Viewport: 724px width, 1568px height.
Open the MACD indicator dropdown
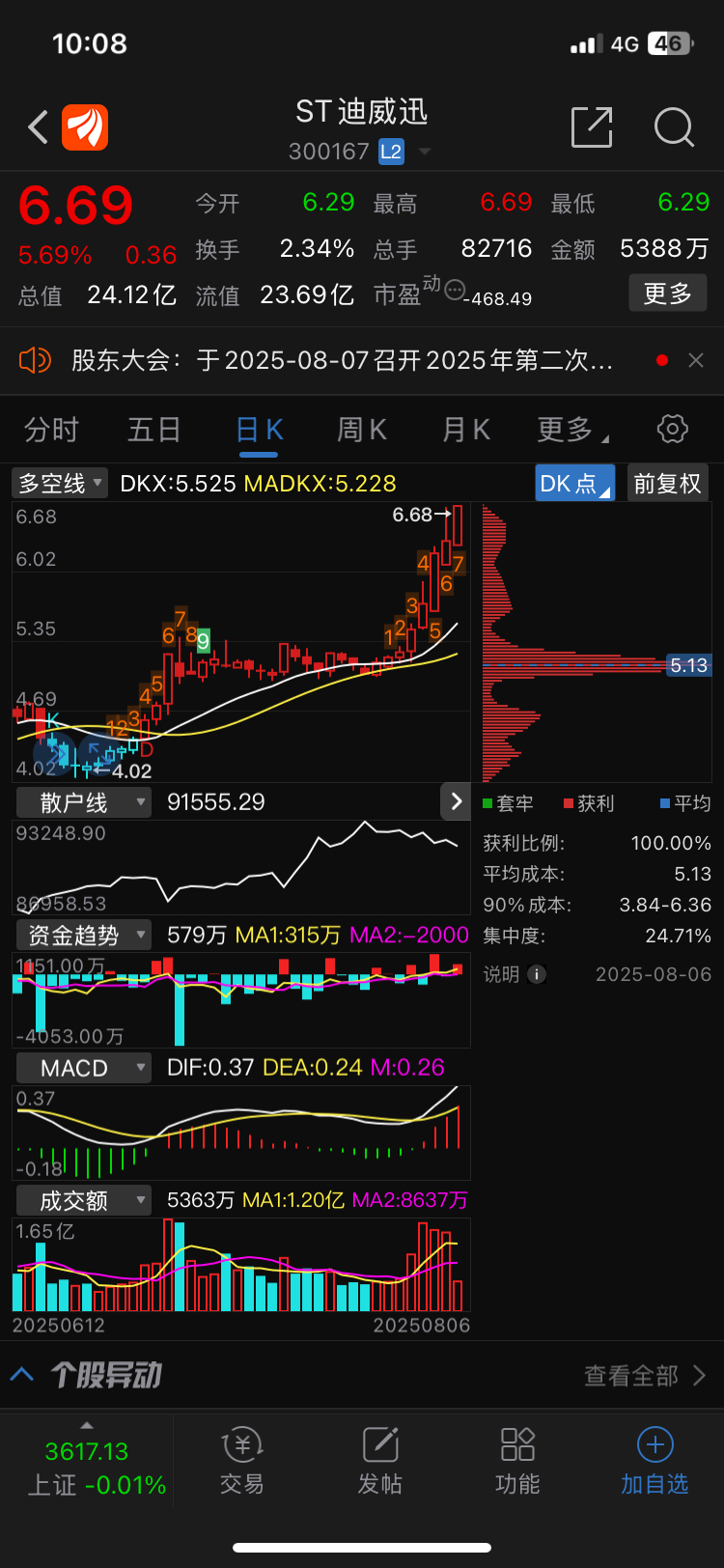pos(84,1068)
